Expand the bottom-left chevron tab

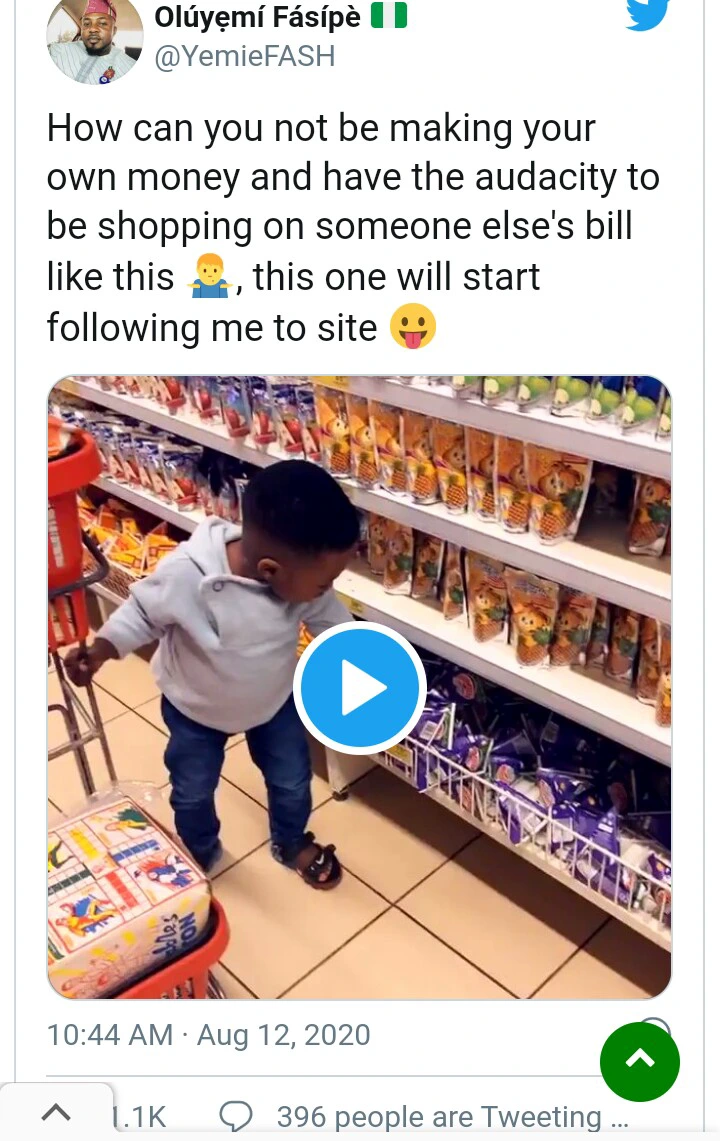(x=56, y=1111)
